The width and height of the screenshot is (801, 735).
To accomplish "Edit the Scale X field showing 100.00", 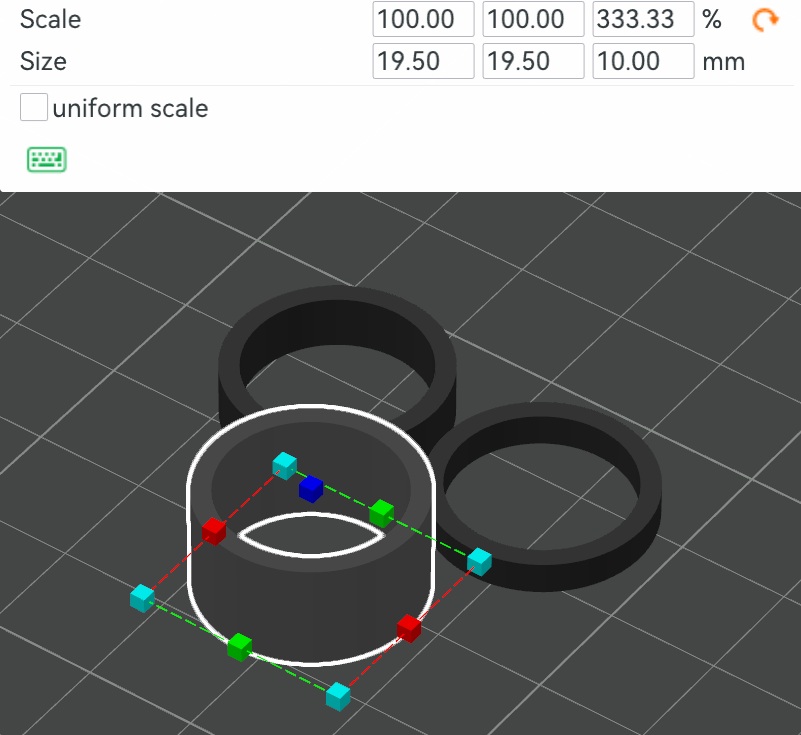I will coord(423,19).
